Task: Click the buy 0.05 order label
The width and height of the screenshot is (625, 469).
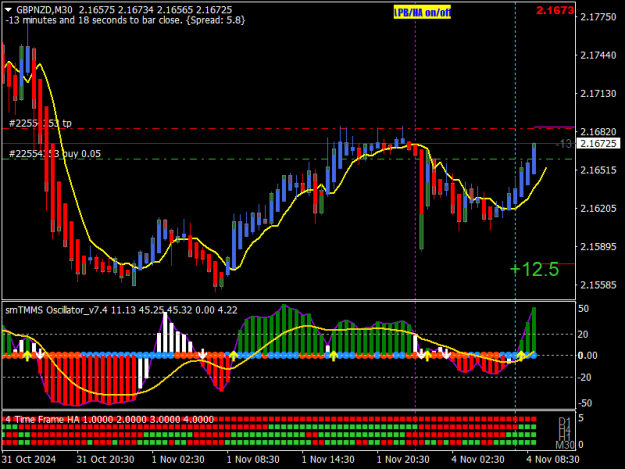Action: point(55,154)
